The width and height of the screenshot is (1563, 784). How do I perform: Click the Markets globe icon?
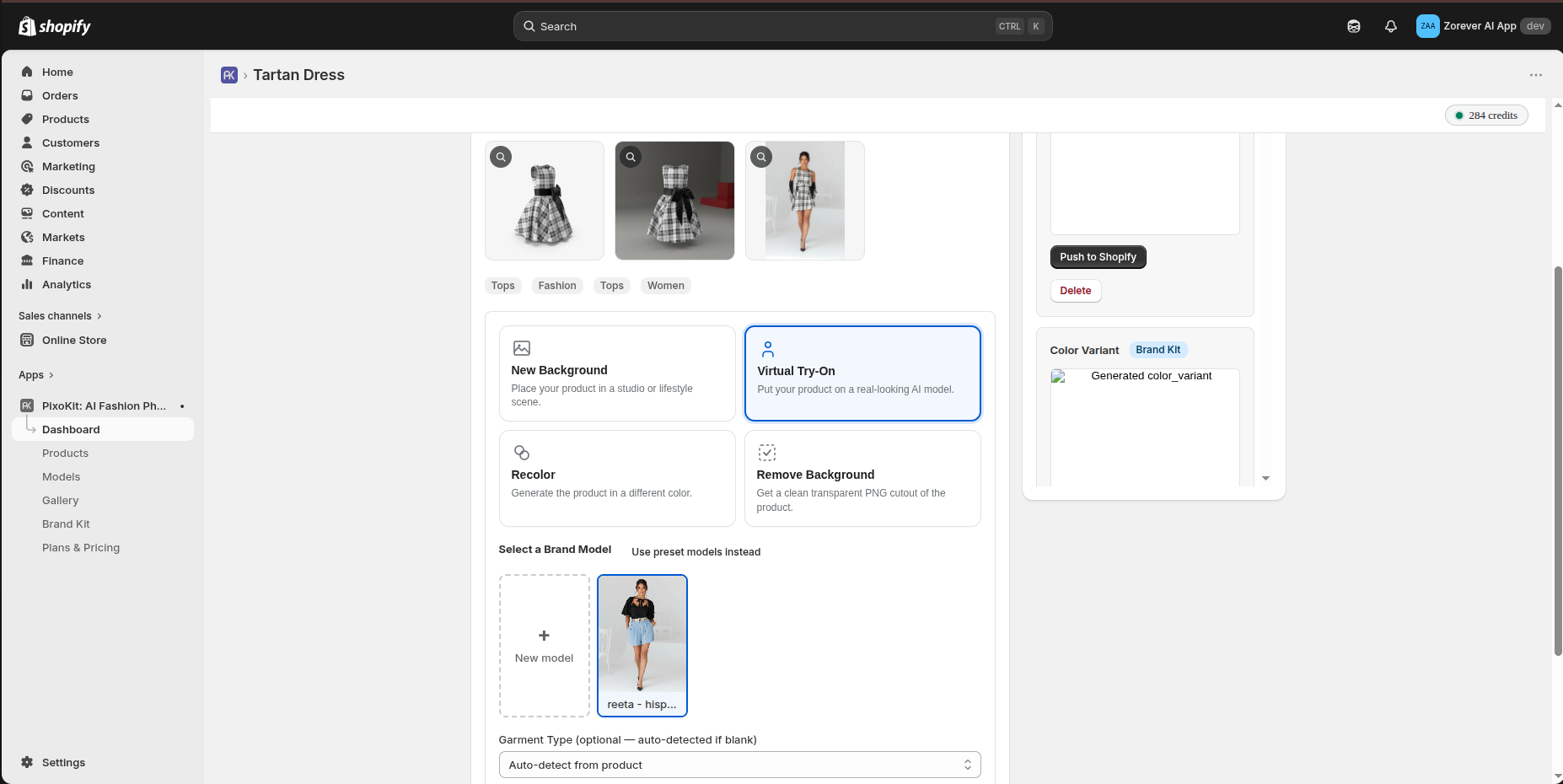[x=27, y=237]
